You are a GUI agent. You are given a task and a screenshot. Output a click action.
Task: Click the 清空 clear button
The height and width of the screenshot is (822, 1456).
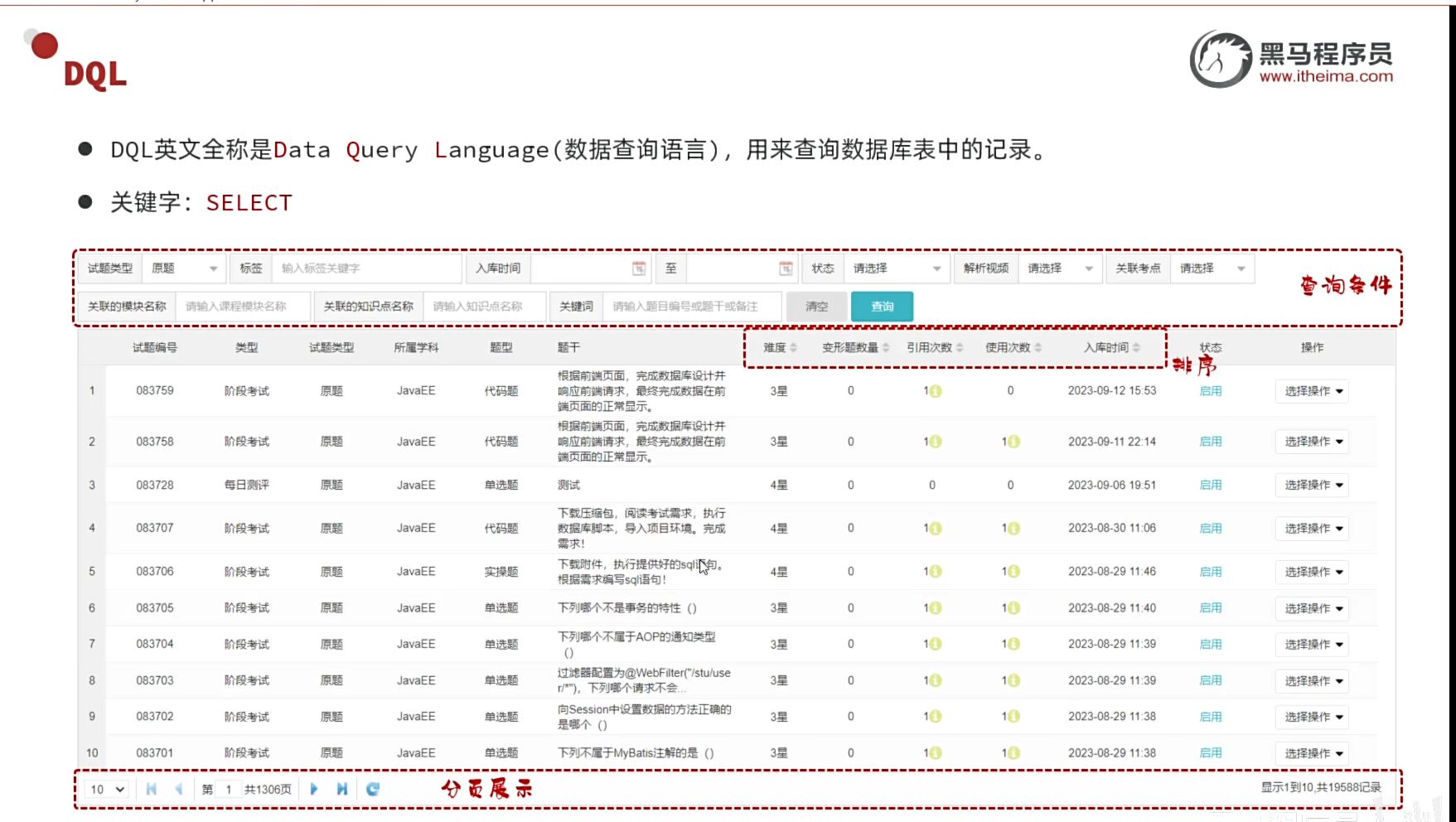(816, 306)
